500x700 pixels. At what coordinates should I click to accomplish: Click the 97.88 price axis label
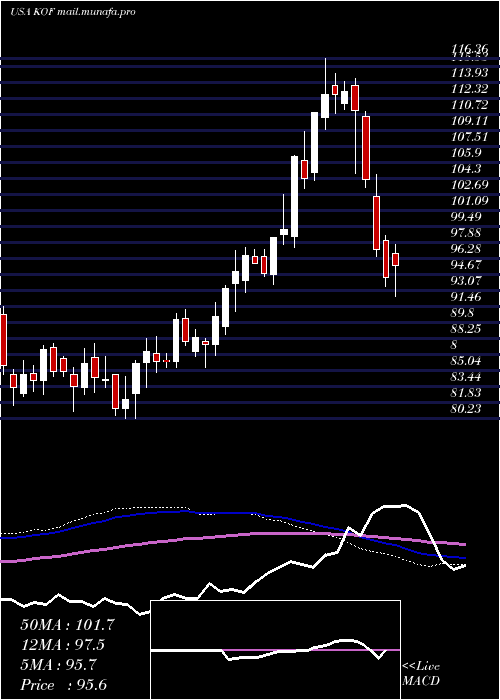(466, 233)
